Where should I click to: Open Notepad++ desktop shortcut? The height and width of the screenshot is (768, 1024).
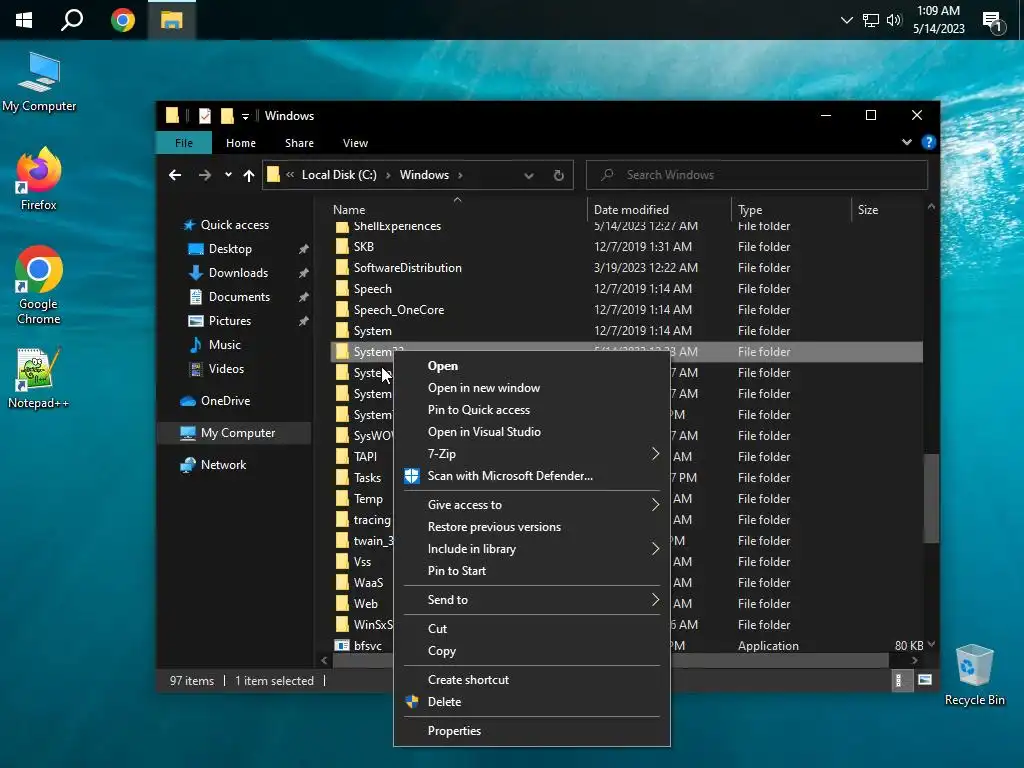[39, 379]
